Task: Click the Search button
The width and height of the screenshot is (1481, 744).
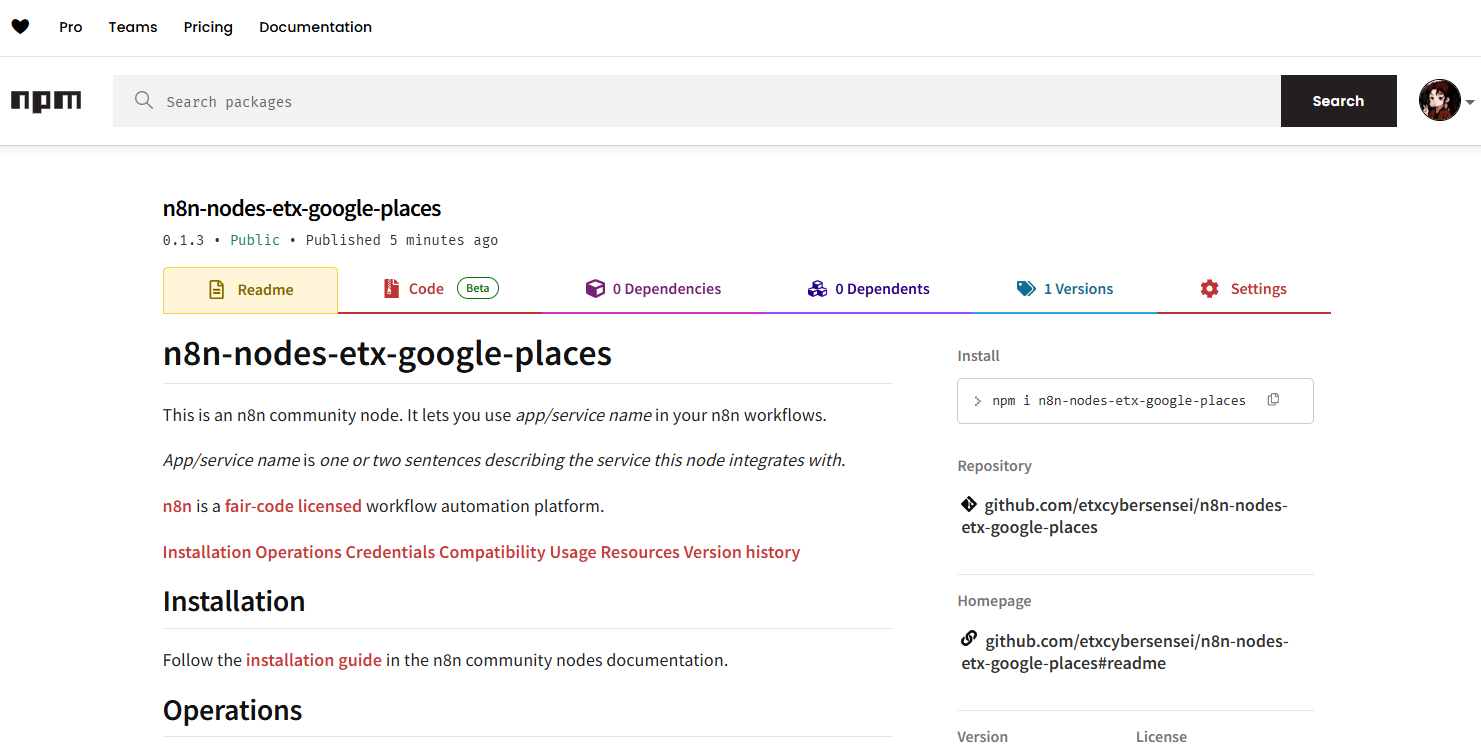Action: pos(1338,101)
